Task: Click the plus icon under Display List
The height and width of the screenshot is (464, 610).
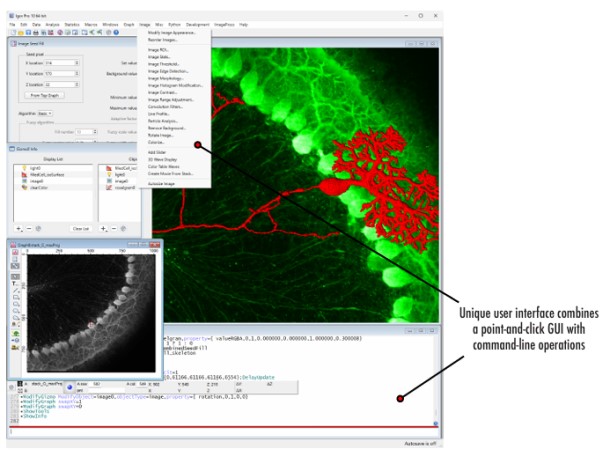Action: click(18, 228)
